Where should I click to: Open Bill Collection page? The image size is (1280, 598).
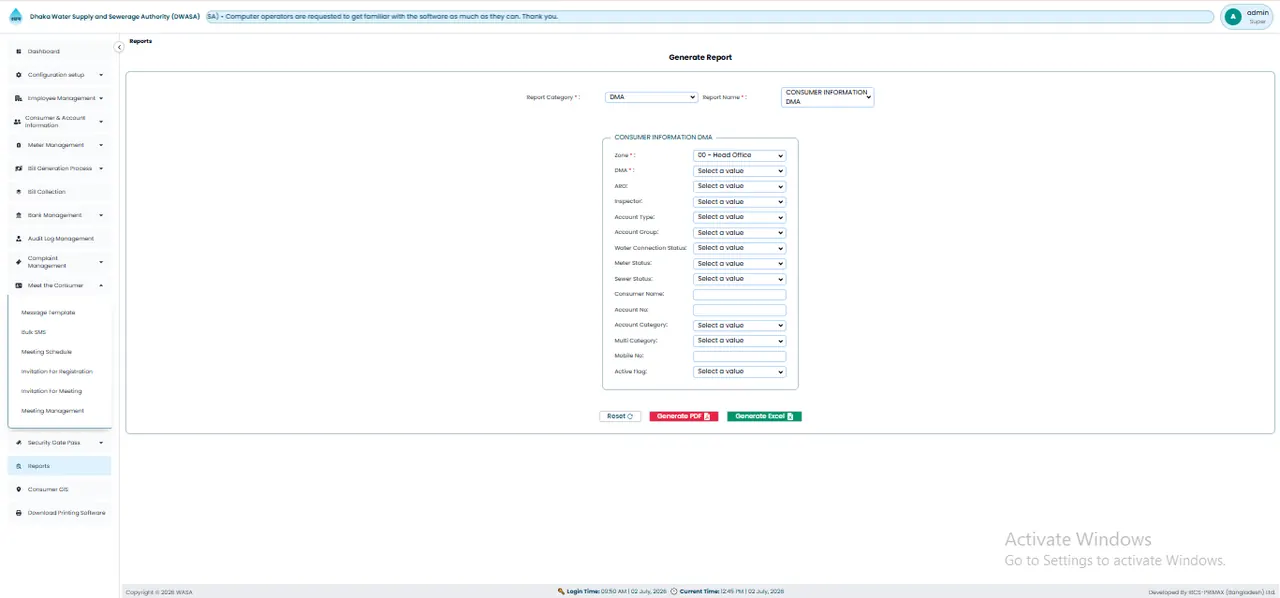tap(59, 192)
